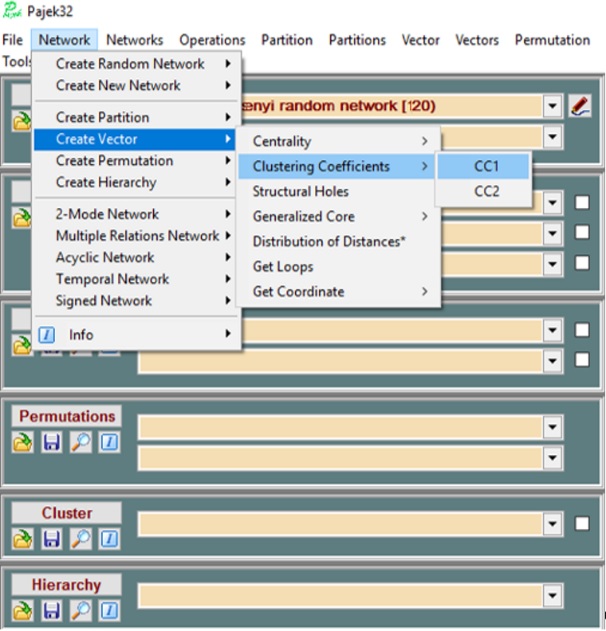
Task: Open the second Permutations dropdown arrow
Action: (x=552, y=458)
